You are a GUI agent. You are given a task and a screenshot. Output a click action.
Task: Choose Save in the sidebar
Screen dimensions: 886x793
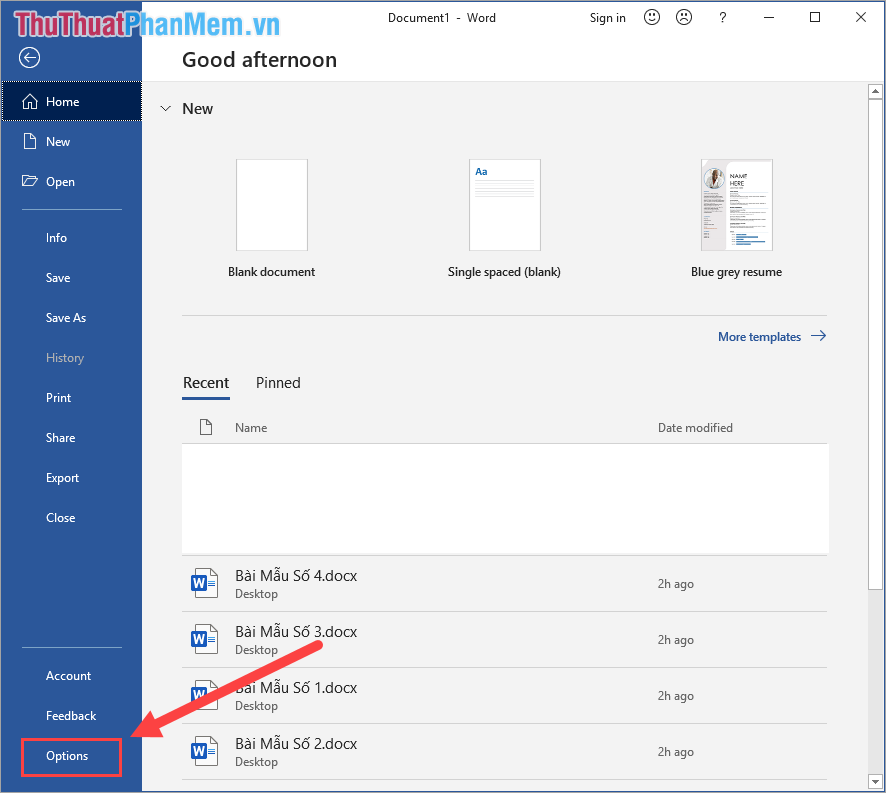(58, 278)
